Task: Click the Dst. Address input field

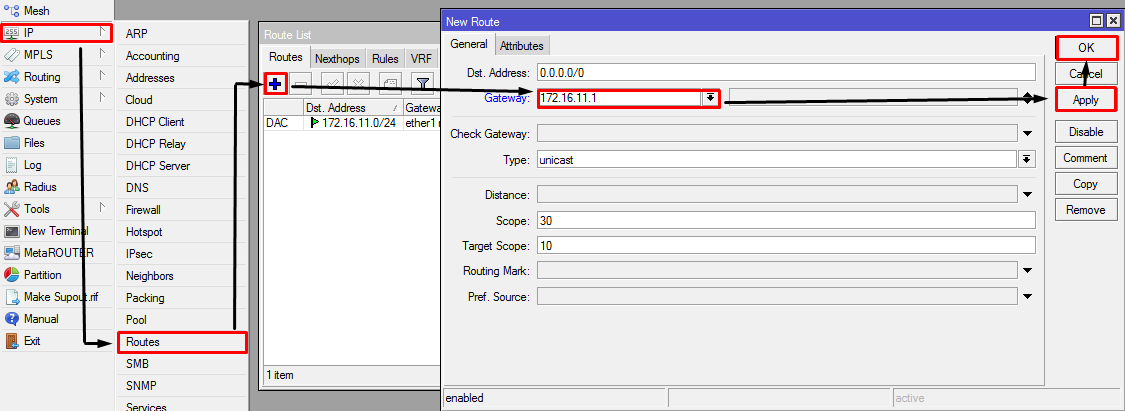Action: pyautogui.click(x=786, y=72)
